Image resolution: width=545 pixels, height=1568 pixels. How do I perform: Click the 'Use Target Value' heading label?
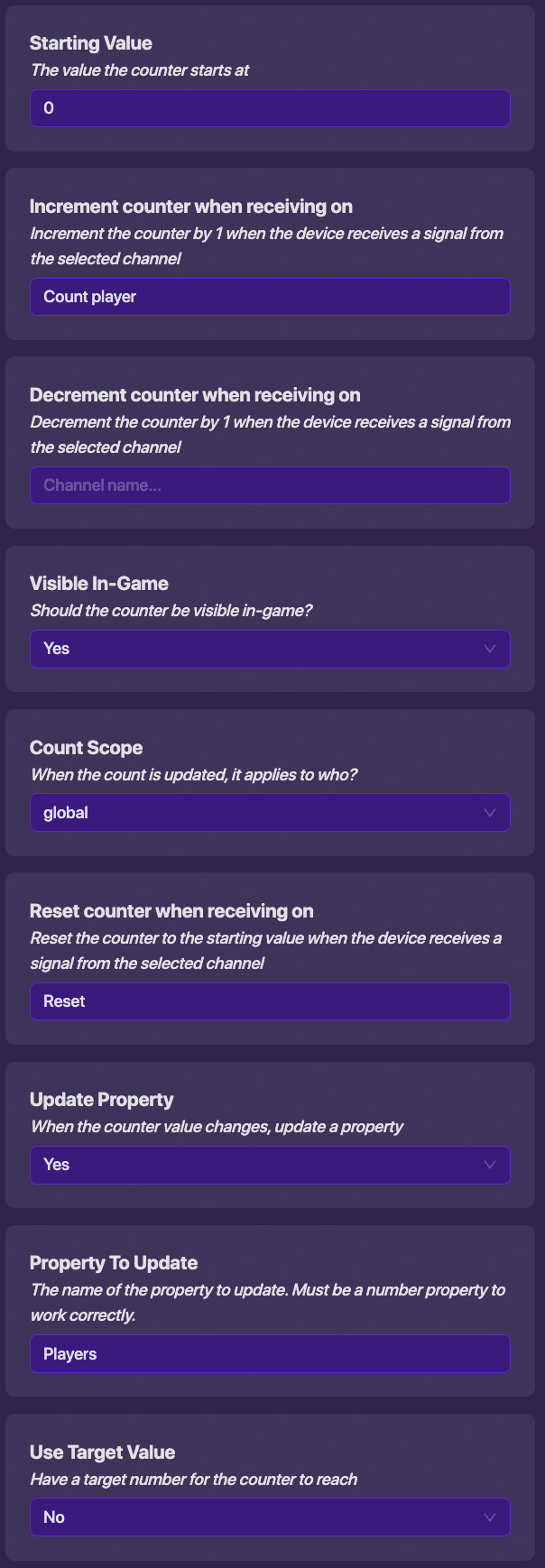pyautogui.click(x=102, y=1453)
